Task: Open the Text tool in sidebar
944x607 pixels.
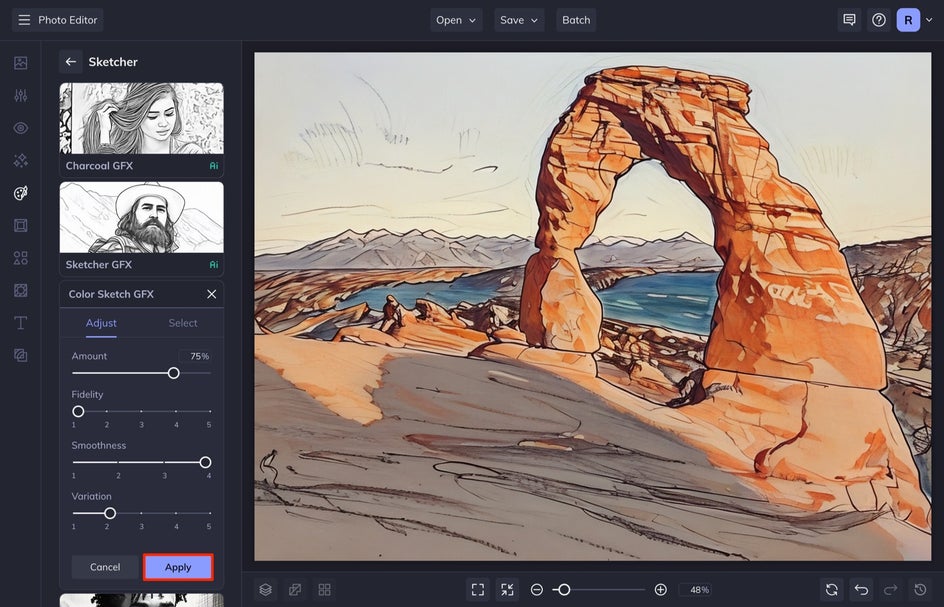Action: coord(20,323)
